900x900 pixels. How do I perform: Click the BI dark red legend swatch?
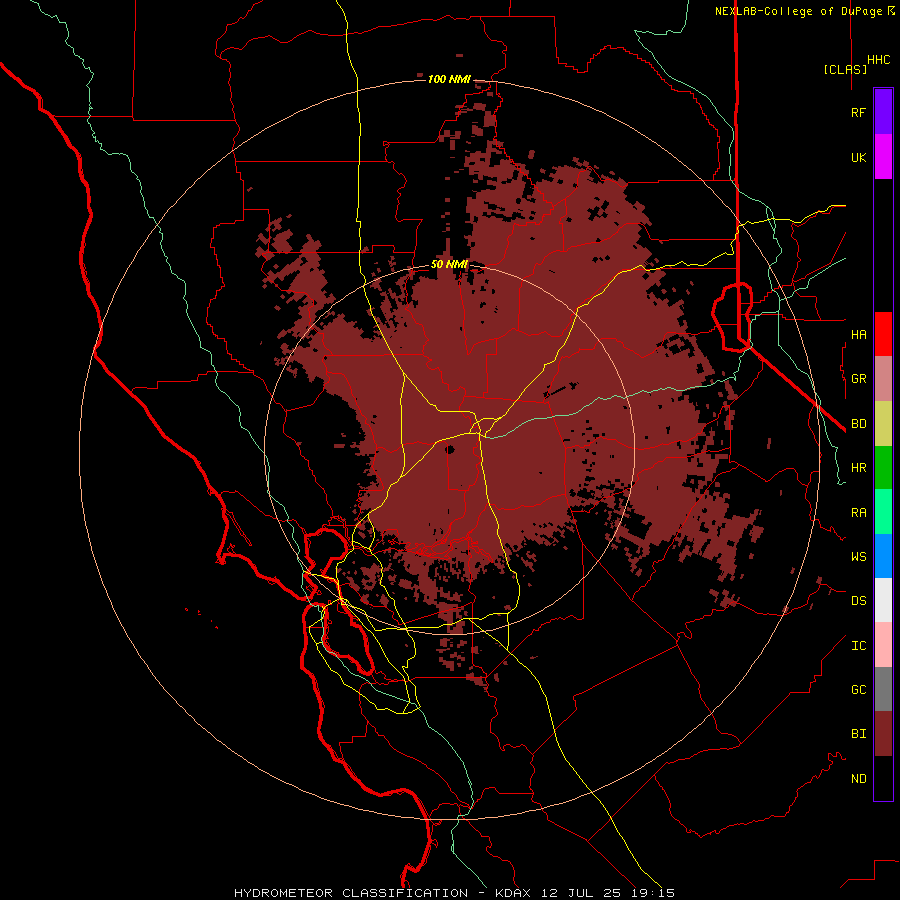(883, 734)
